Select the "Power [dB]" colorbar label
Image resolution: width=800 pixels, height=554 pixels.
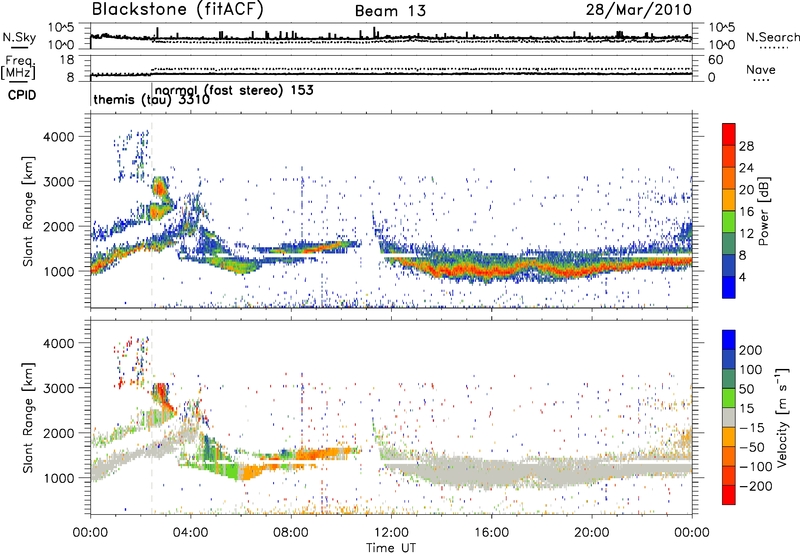(x=764, y=211)
